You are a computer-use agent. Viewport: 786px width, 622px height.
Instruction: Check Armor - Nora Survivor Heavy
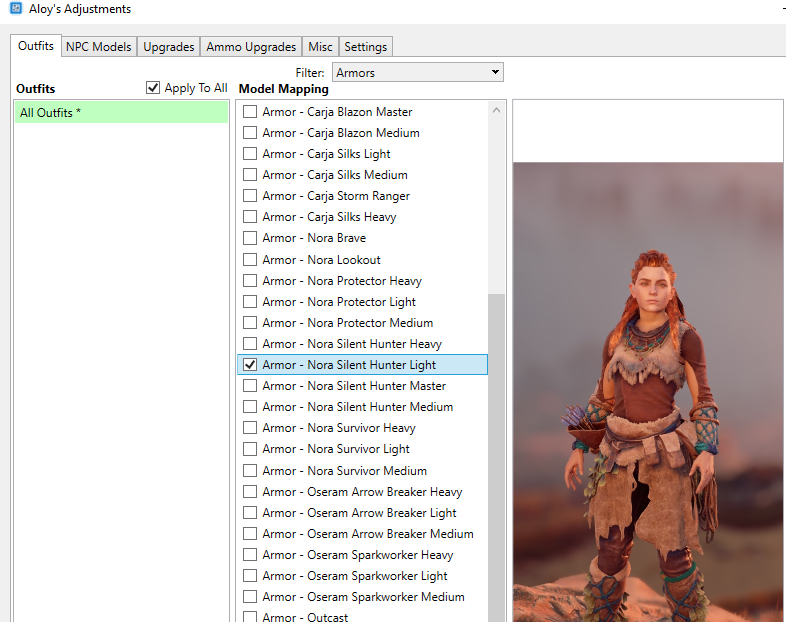(x=250, y=428)
